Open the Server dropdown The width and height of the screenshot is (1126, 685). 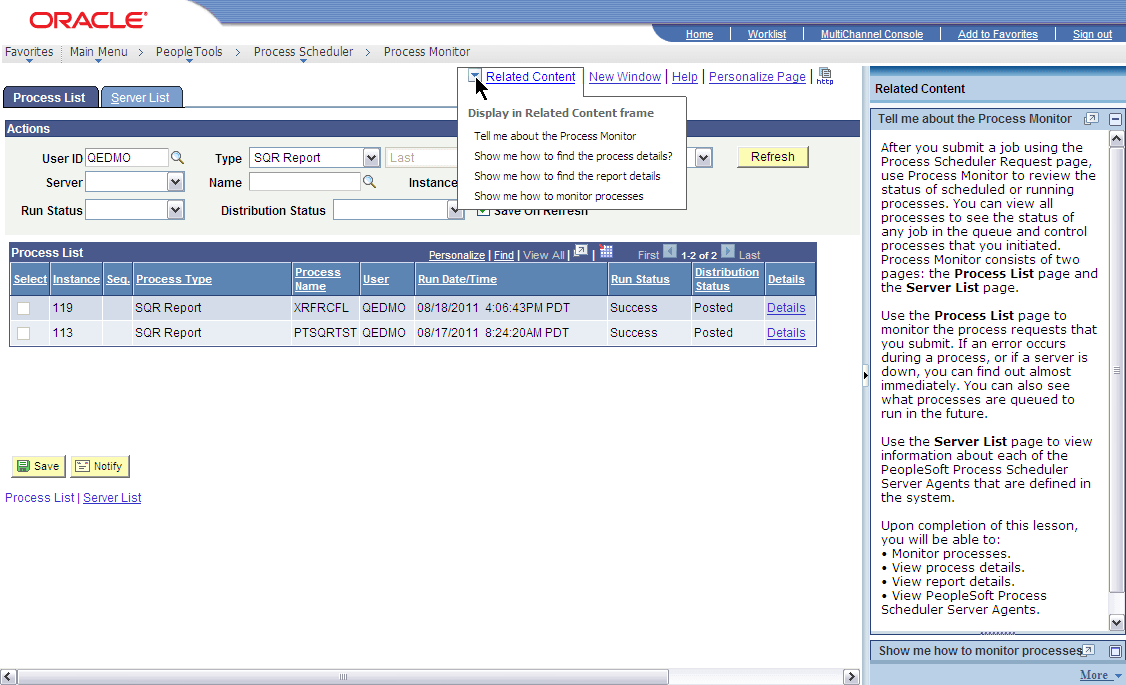pos(174,182)
